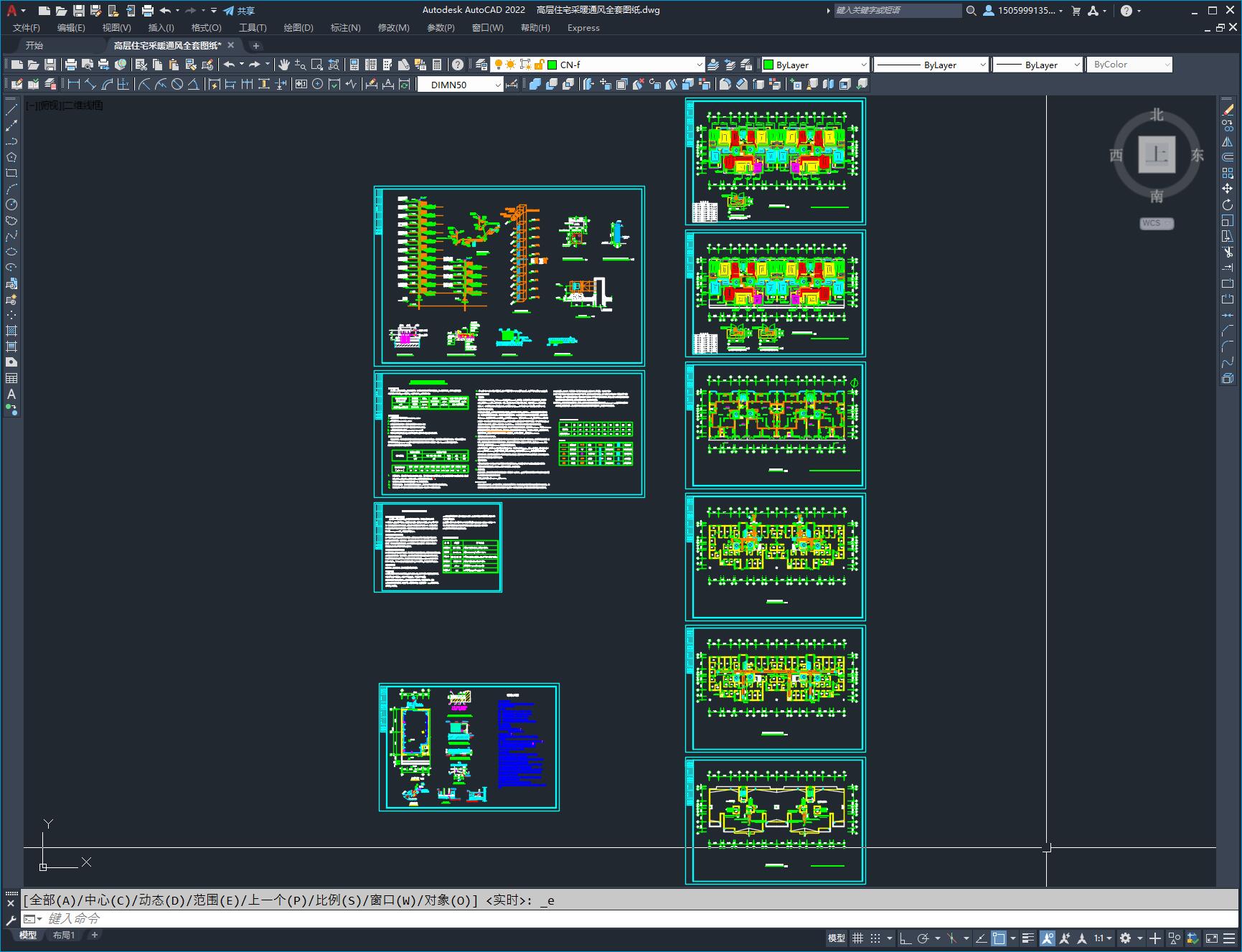The width and height of the screenshot is (1242, 952).
Task: Open the QuickCalc calculator icon
Action: [437, 65]
